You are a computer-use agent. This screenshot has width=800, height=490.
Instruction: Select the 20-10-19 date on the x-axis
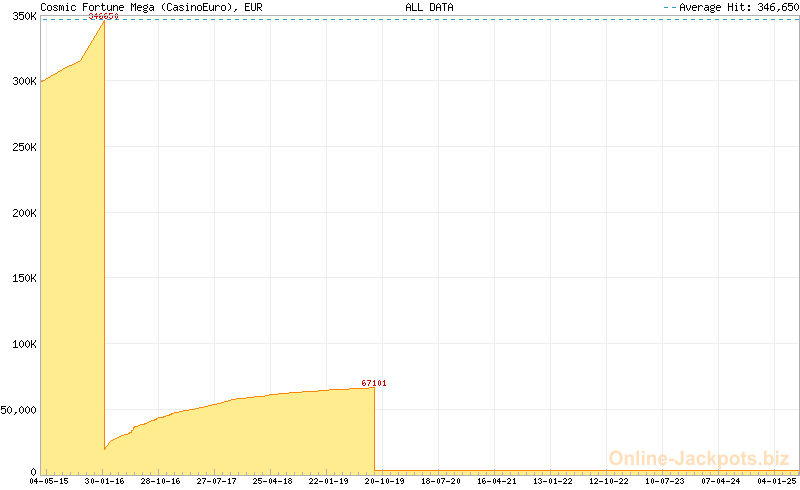384,481
